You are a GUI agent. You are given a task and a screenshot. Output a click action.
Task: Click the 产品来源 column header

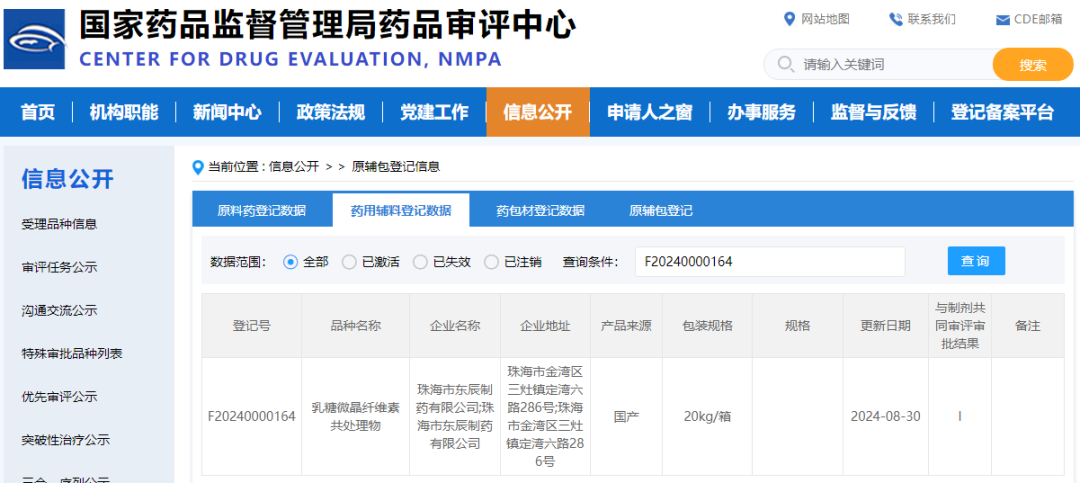[626, 326]
